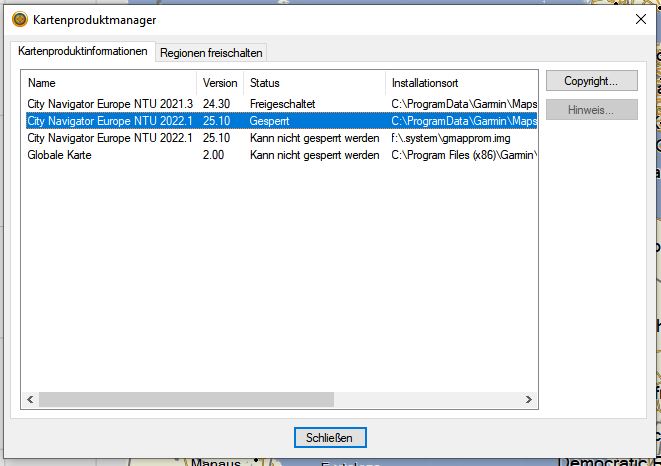661x466 pixels.
Task: Switch to the Kartenproduktinformationen tab
Action: click(x=83, y=51)
